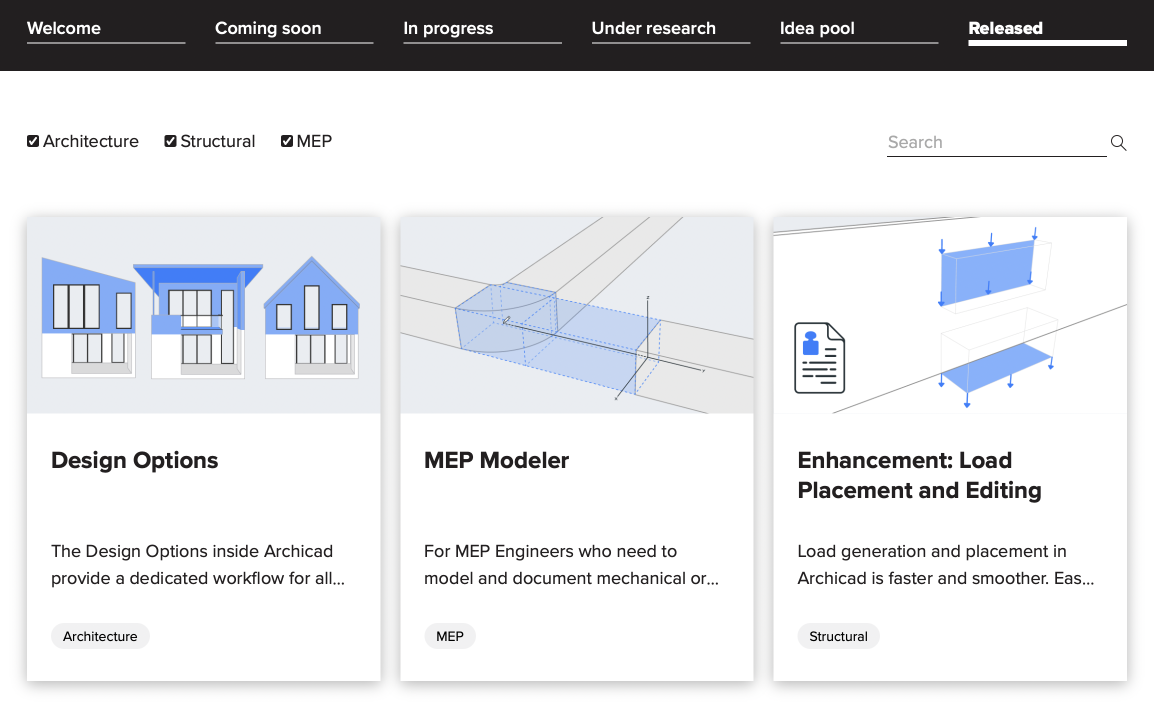Viewport: 1154px width, 706px height.
Task: Open the MEP Modeler card title
Action: tap(497, 460)
